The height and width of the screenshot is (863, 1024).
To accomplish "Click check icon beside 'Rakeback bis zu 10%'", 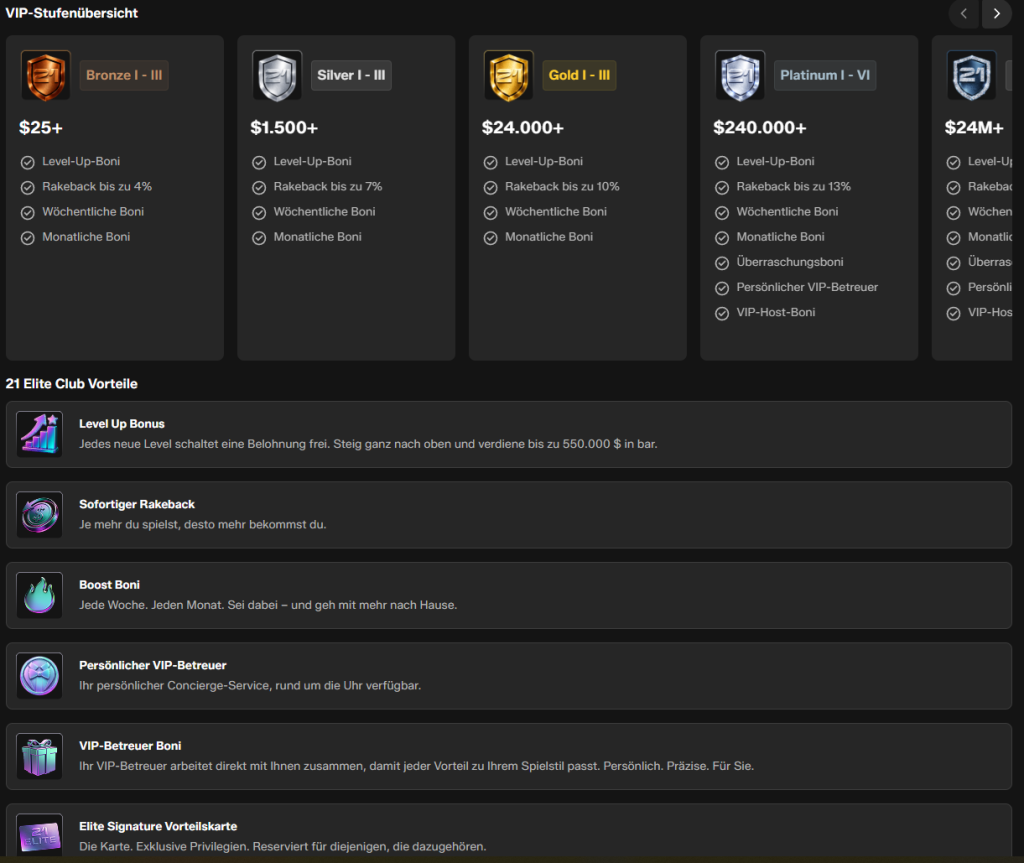I will [490, 187].
